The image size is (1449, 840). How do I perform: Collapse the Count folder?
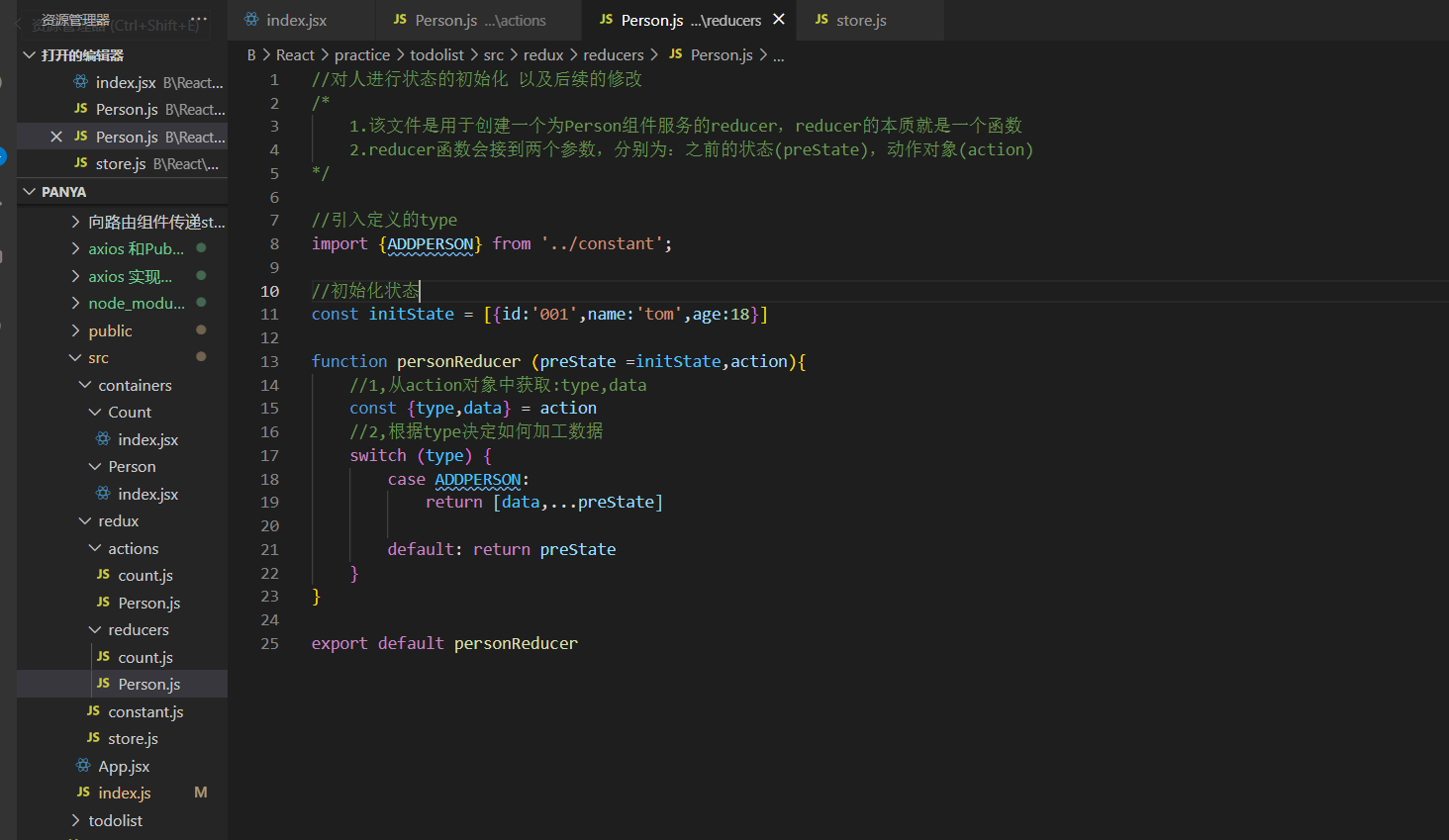[x=123, y=413]
